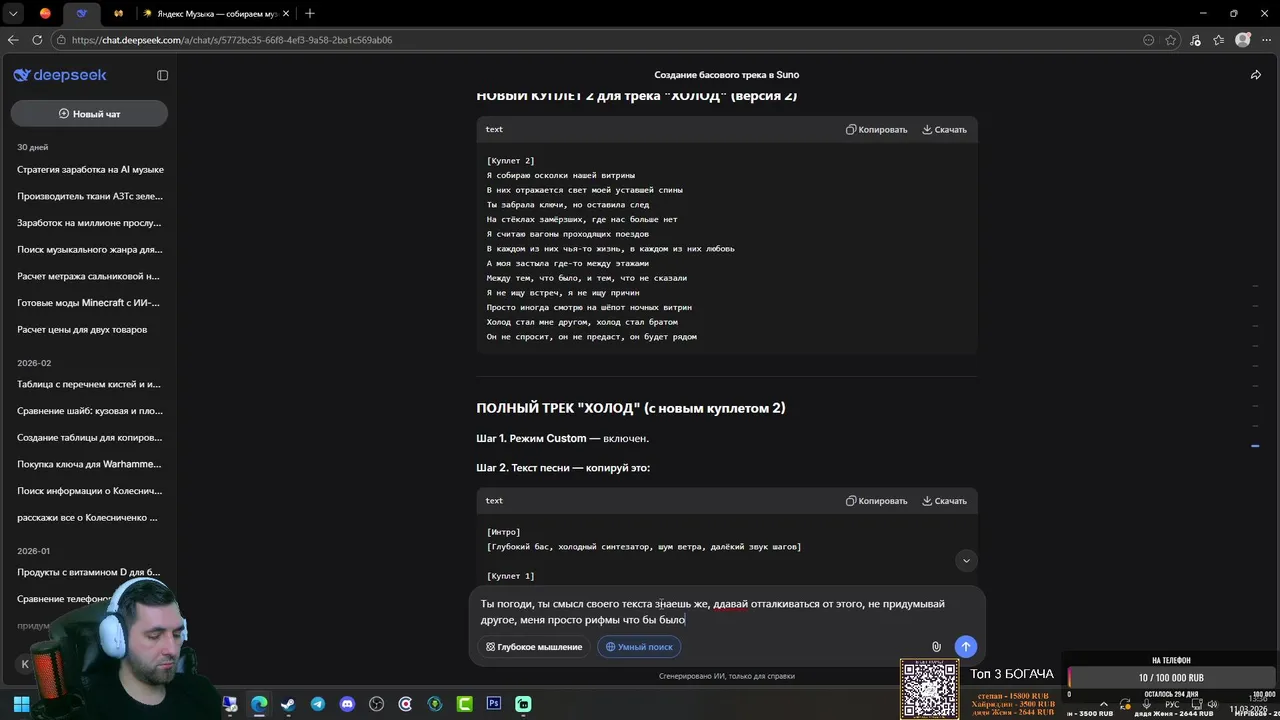Attach a file with the paperclip icon
1280x720 pixels.
pos(936,647)
